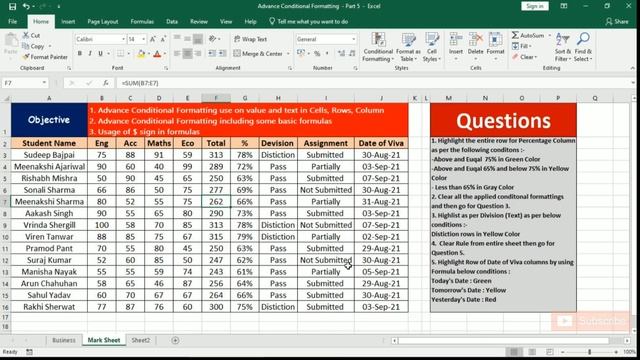Click the Copy icon
The image size is (640, 360).
click(26, 46)
